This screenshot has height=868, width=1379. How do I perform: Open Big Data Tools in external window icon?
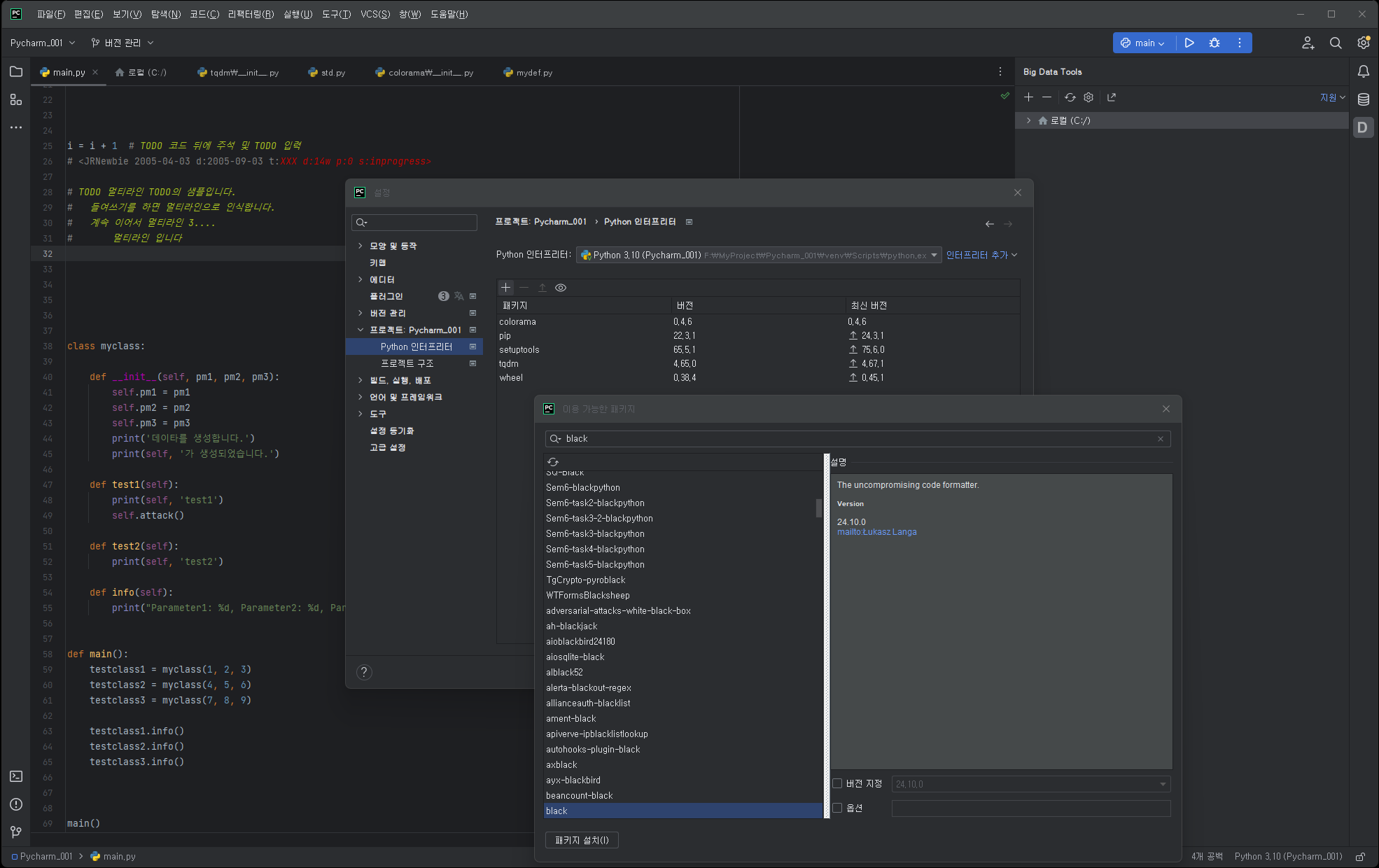coord(1112,97)
